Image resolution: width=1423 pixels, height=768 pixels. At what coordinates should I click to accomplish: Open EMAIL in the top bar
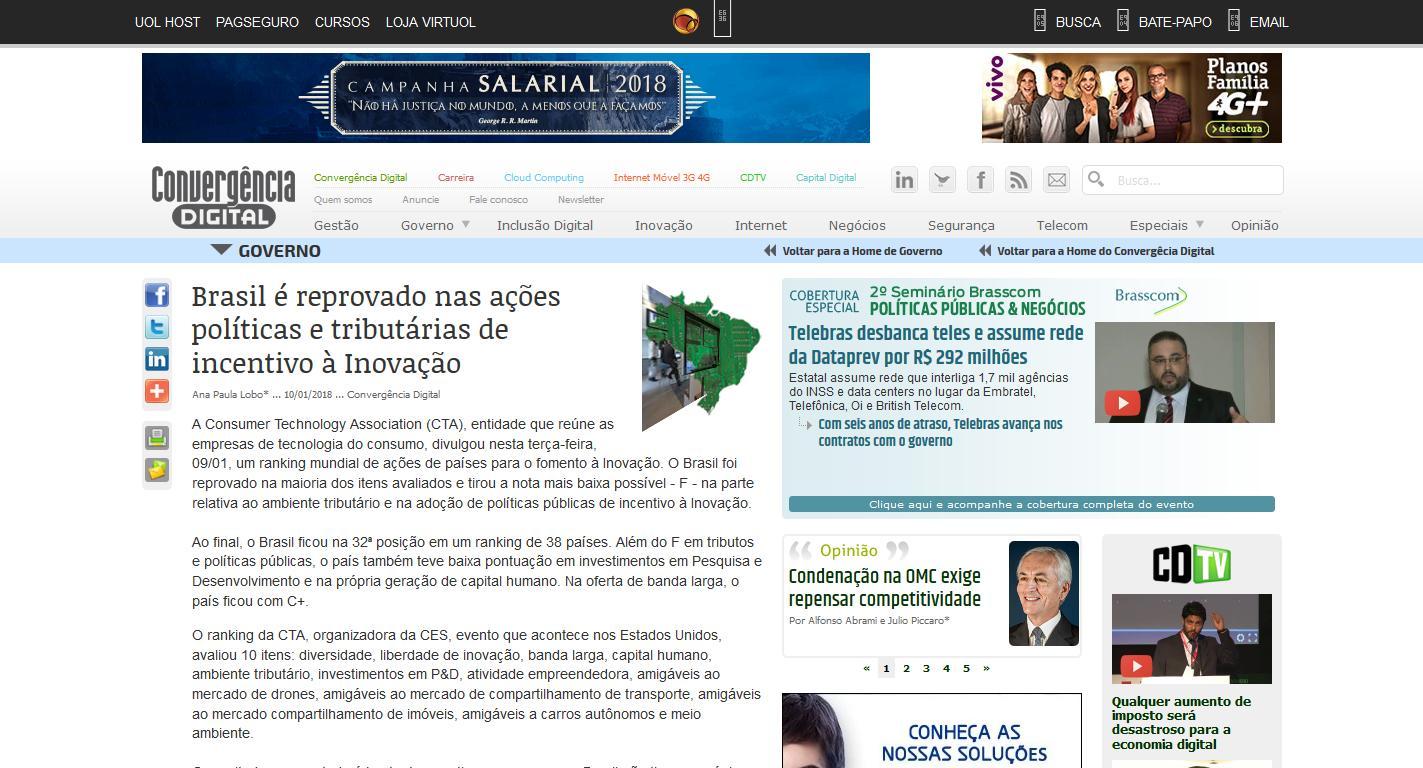coord(1269,22)
